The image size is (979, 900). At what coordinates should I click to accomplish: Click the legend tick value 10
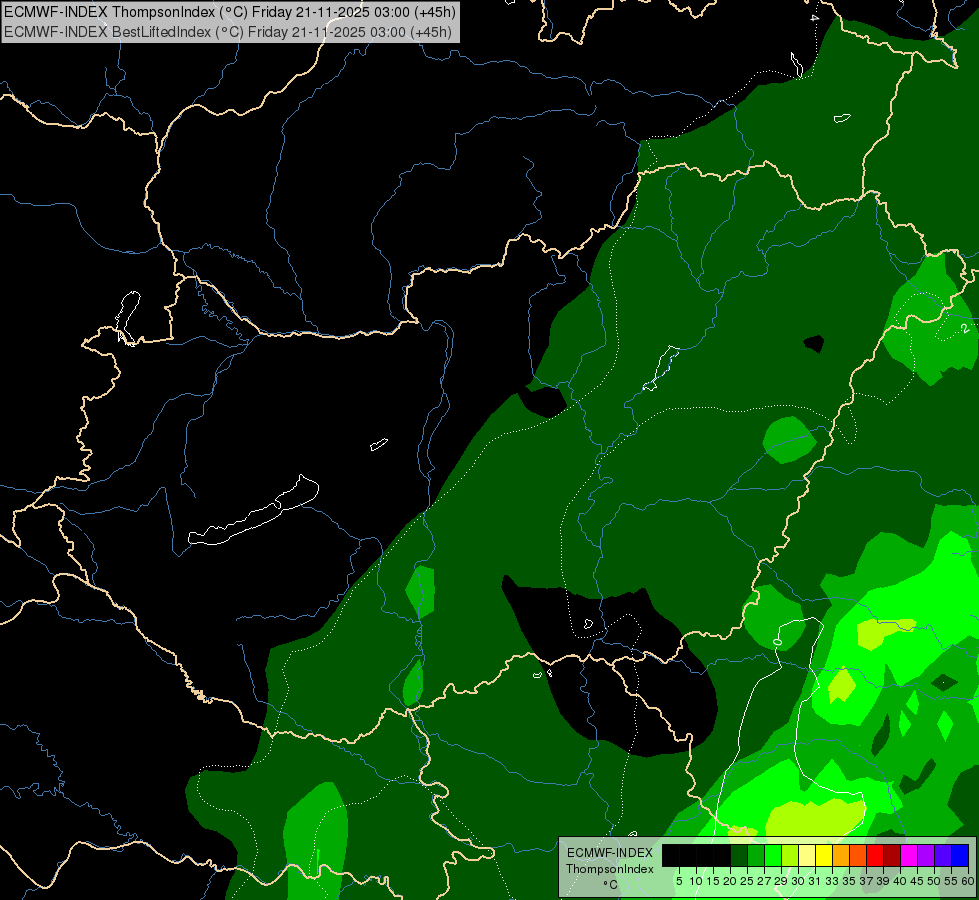(x=696, y=881)
